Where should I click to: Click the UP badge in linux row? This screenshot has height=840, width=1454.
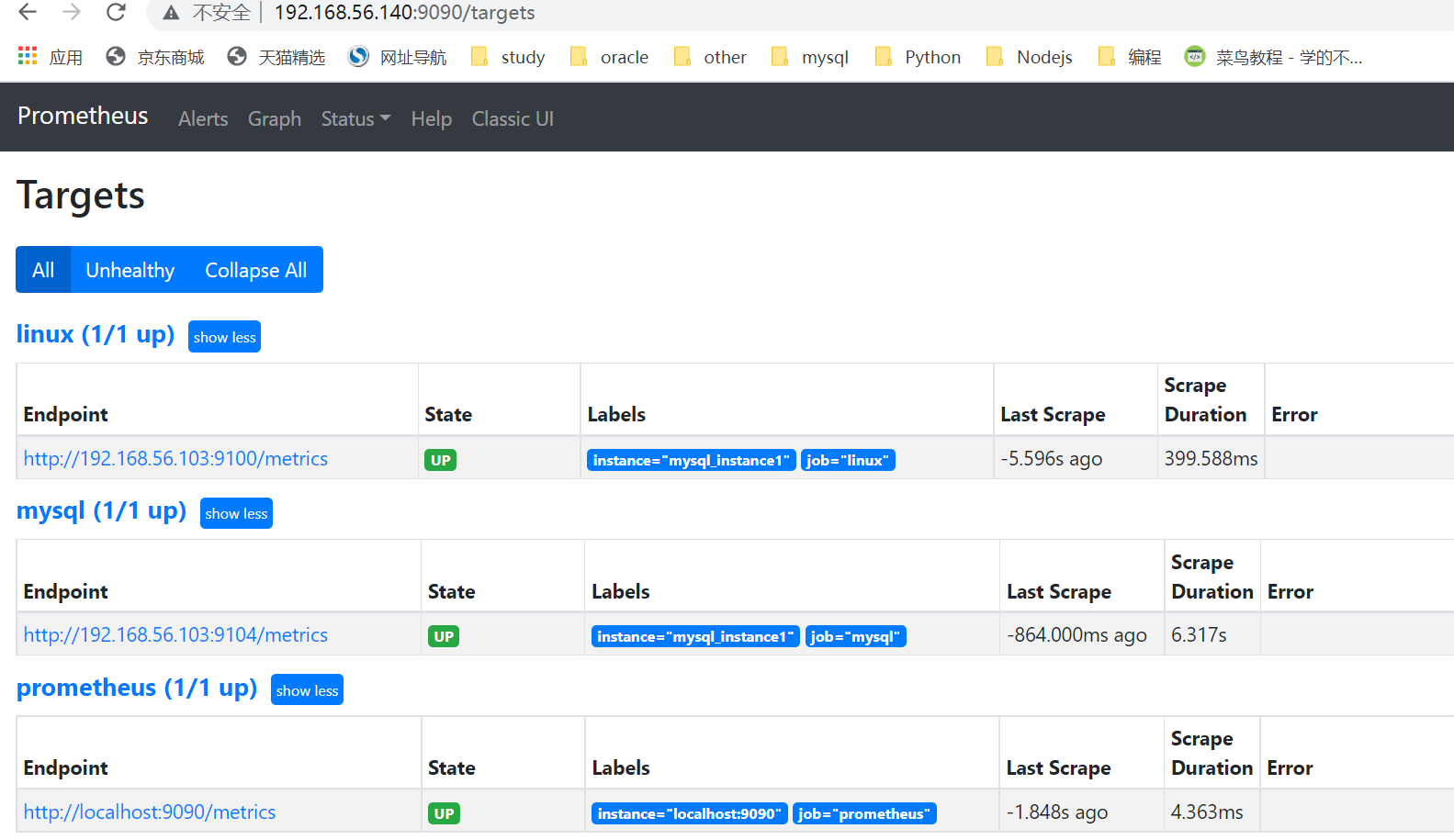click(x=440, y=460)
